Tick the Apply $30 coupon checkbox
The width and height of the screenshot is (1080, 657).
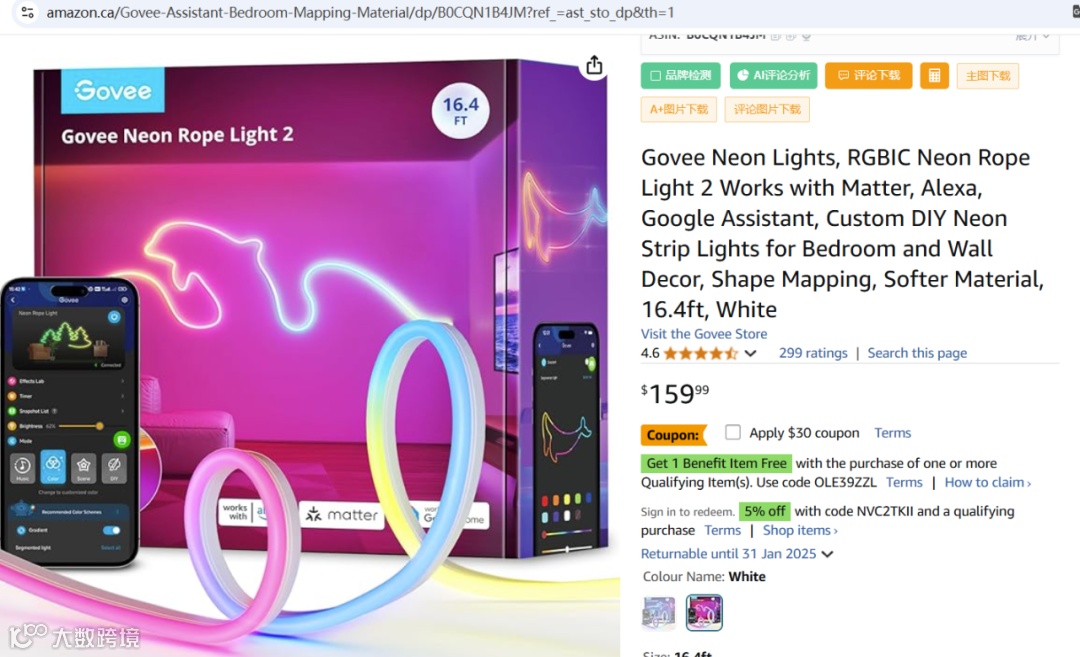click(733, 432)
